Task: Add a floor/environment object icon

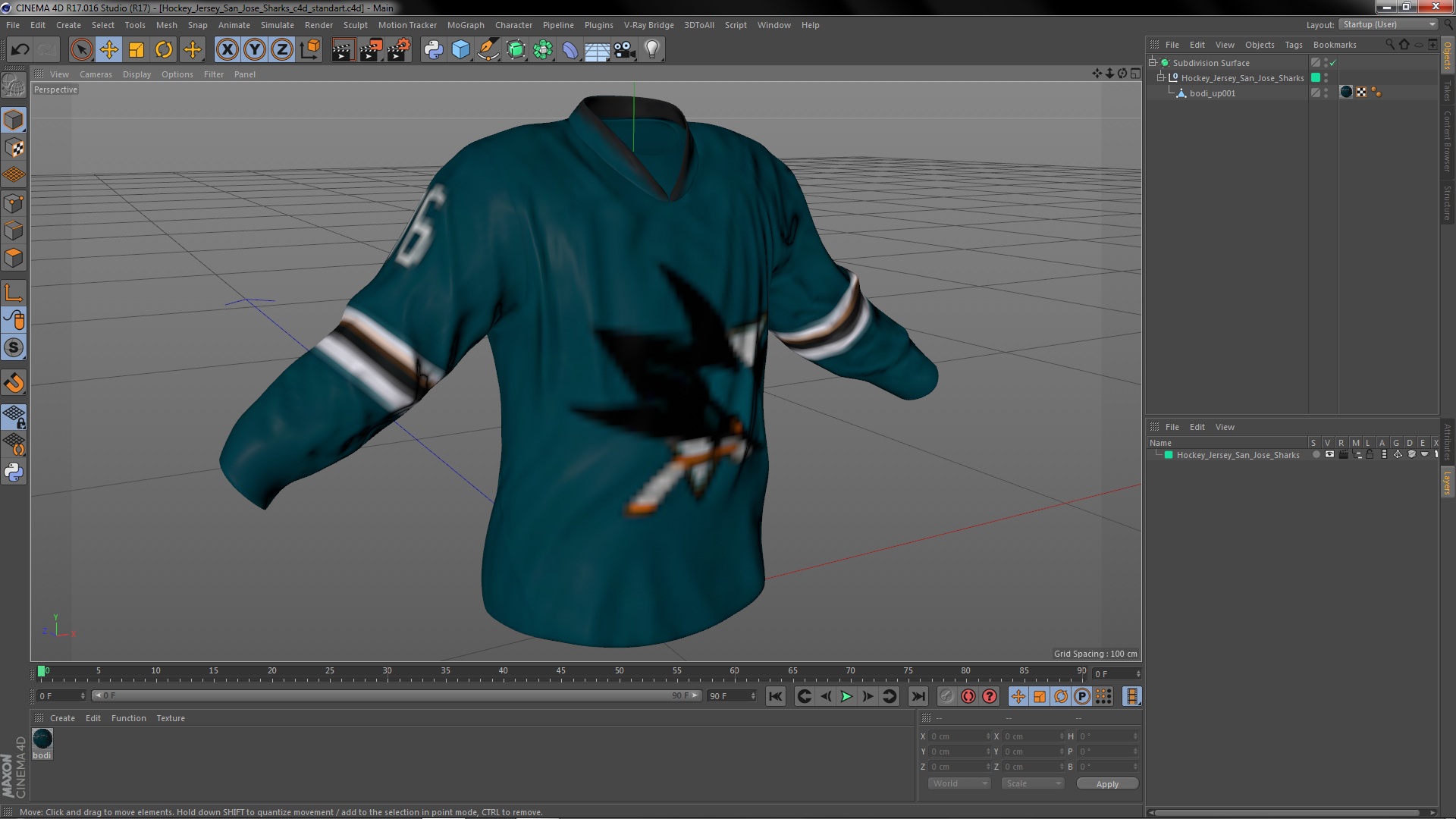Action: coord(597,50)
